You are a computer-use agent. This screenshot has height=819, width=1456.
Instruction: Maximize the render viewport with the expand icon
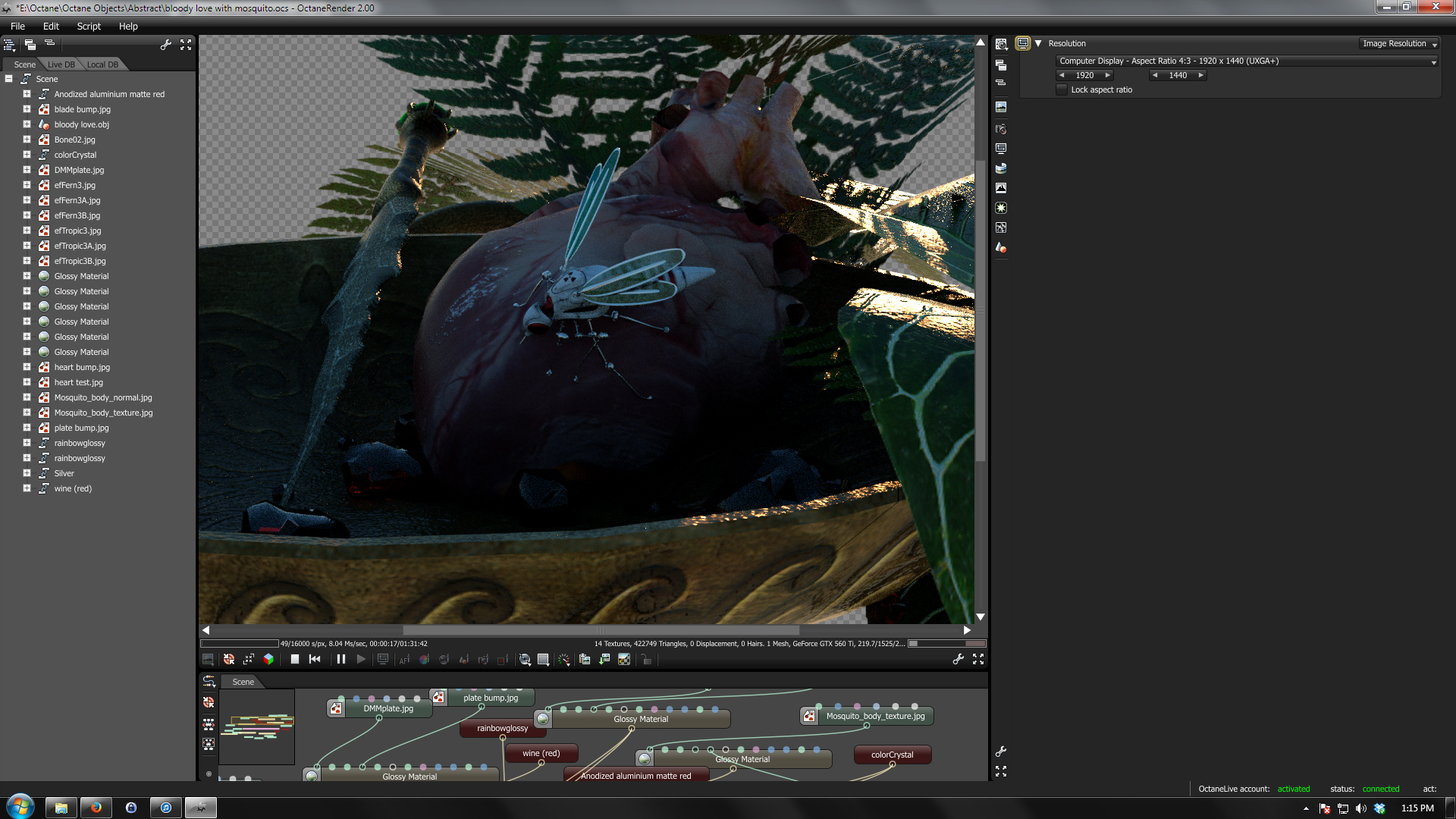pos(978,660)
